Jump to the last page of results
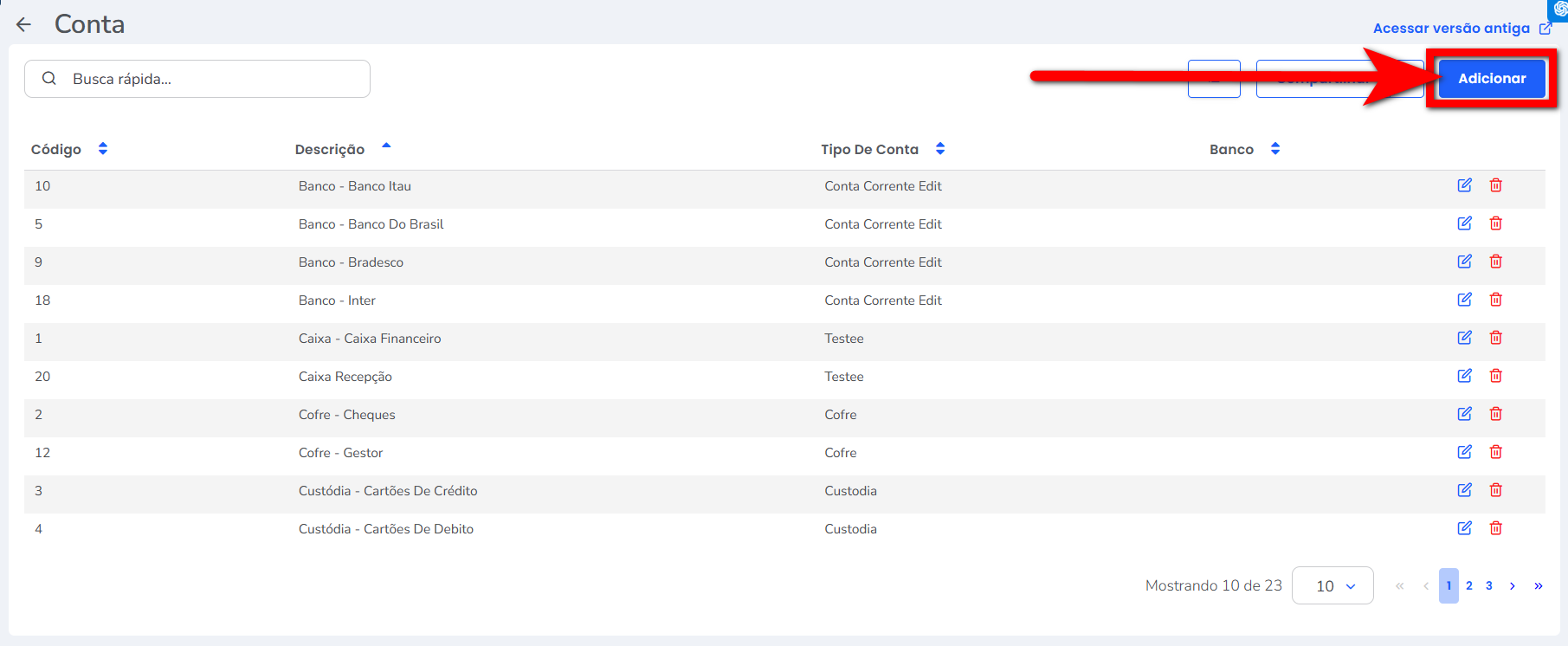 point(1538,586)
